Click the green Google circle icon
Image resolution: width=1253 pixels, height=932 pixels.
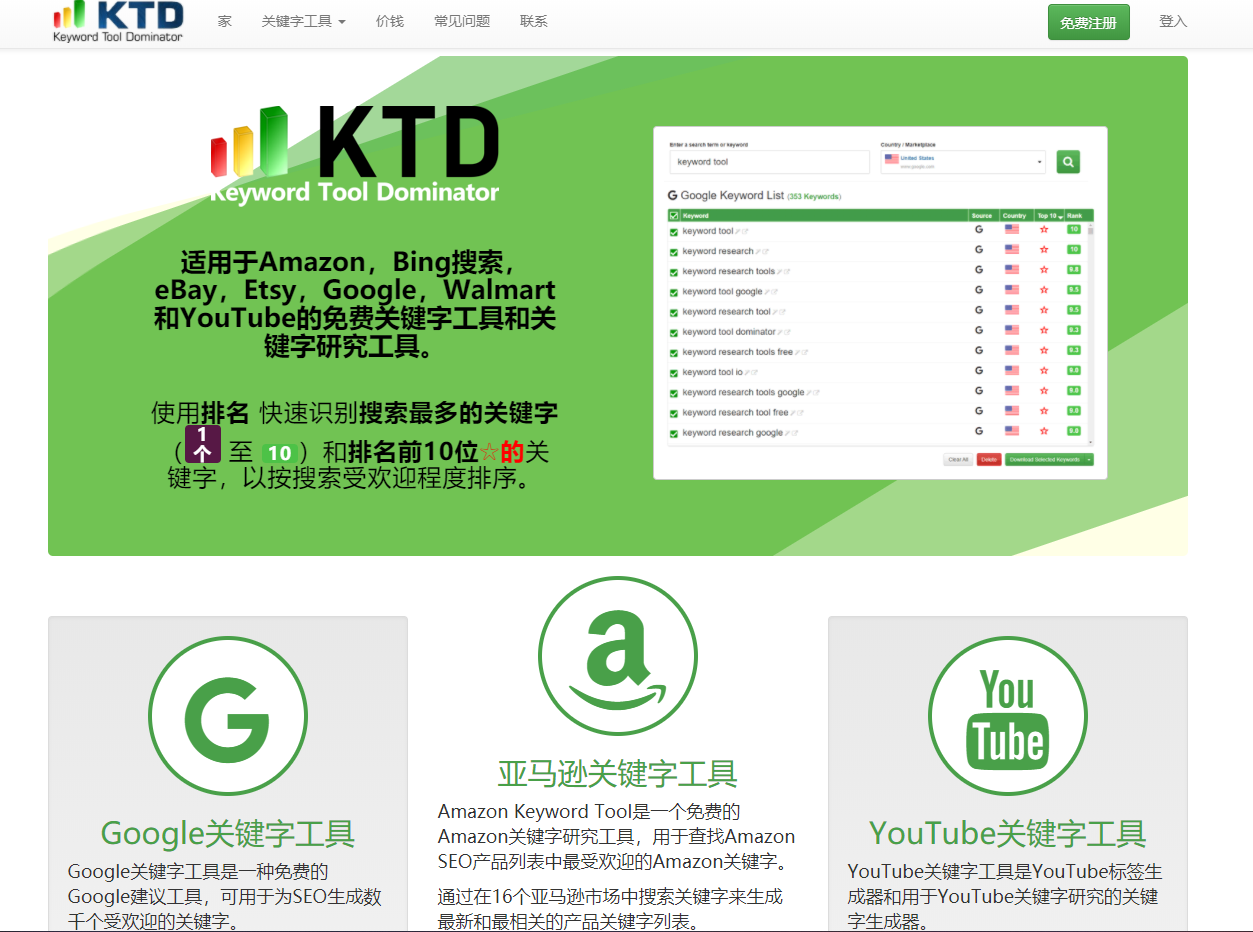pyautogui.click(x=228, y=715)
